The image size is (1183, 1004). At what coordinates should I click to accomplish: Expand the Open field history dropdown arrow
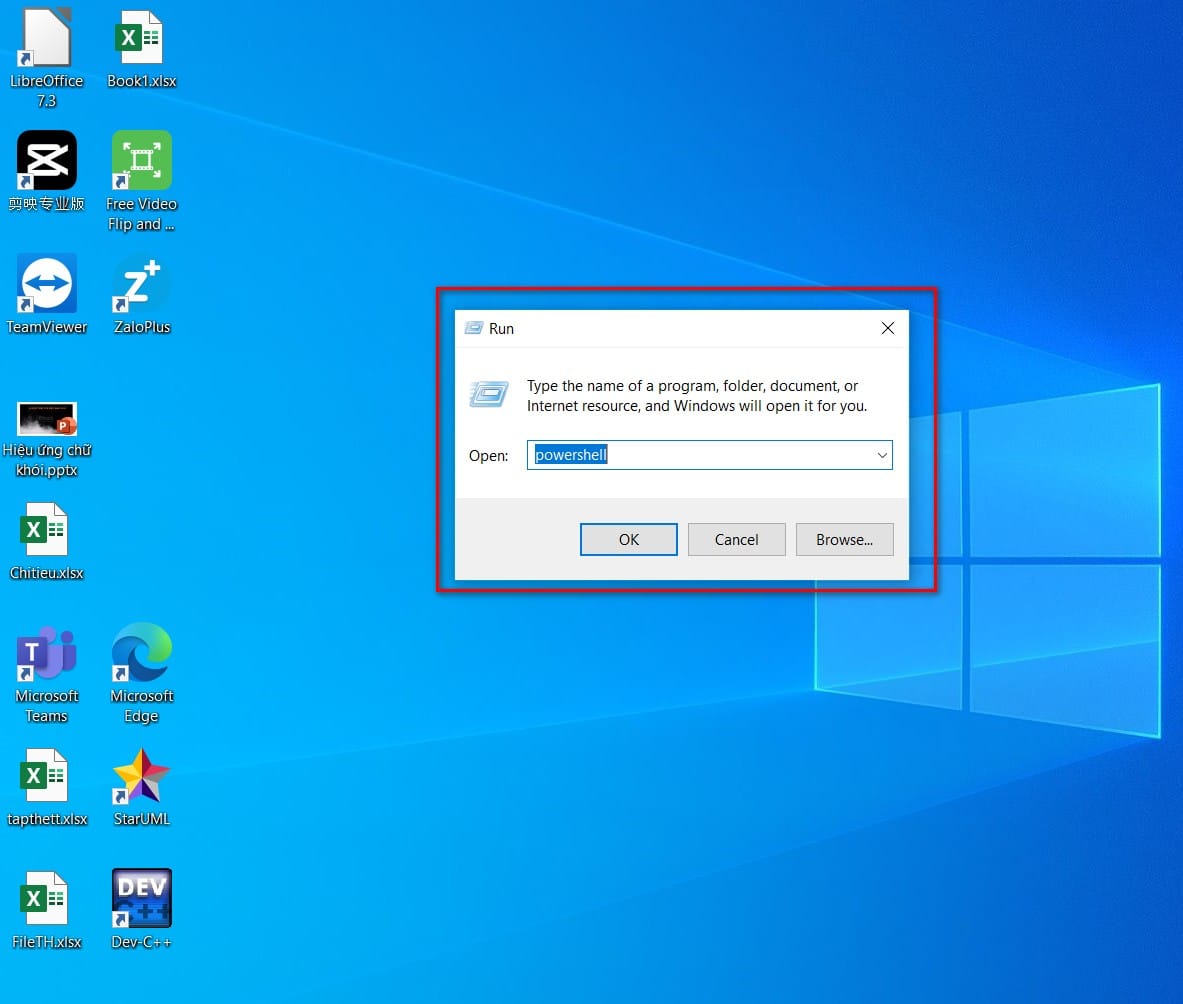(x=881, y=455)
